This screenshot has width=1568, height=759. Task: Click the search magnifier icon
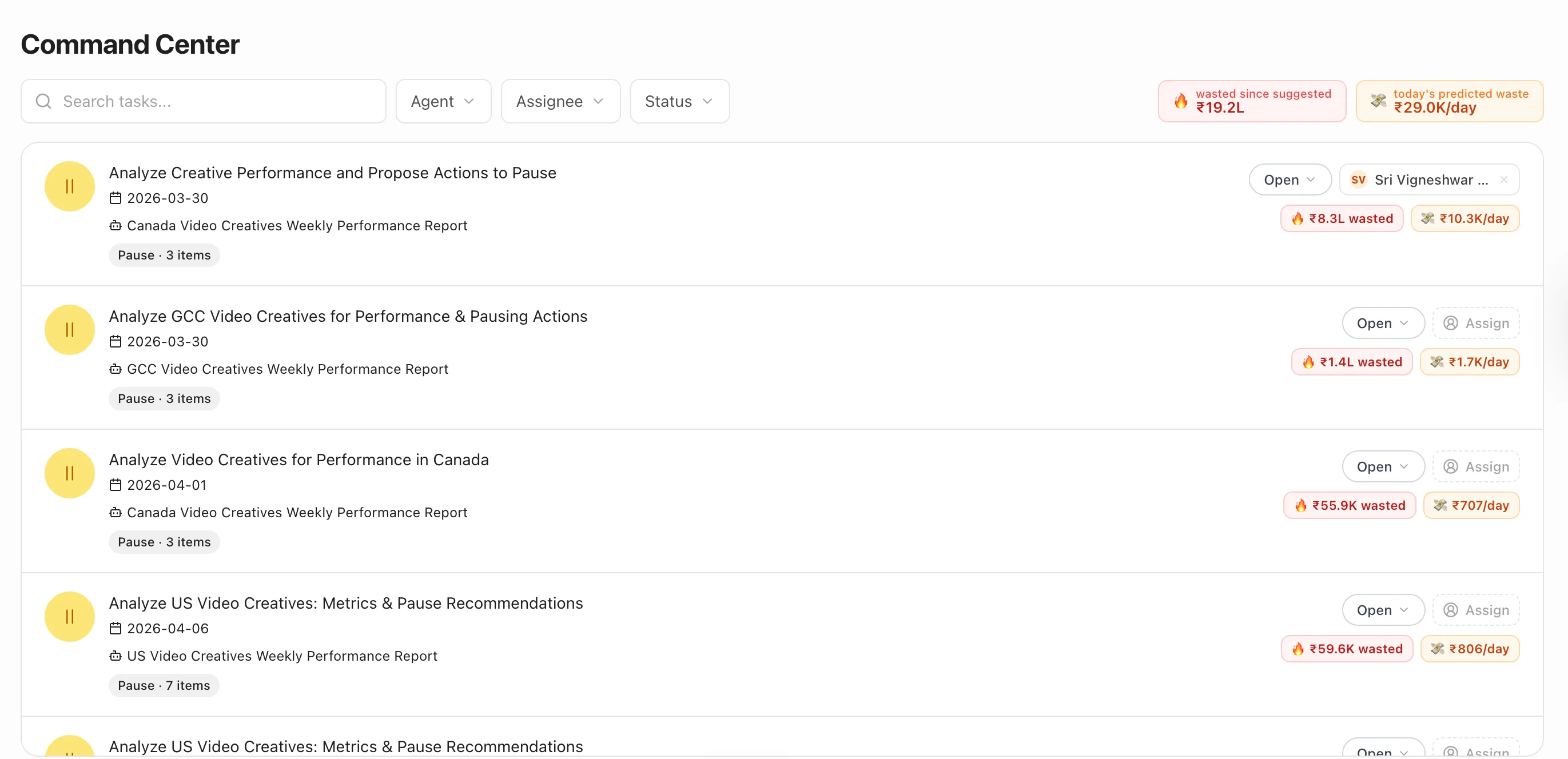(x=43, y=101)
